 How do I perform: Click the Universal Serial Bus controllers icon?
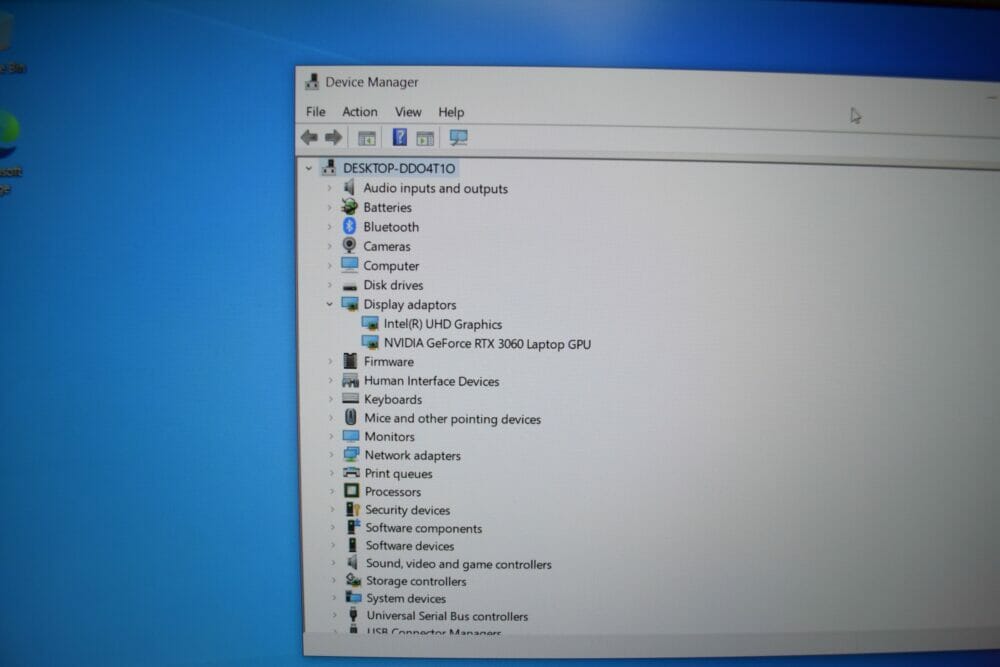click(x=353, y=615)
